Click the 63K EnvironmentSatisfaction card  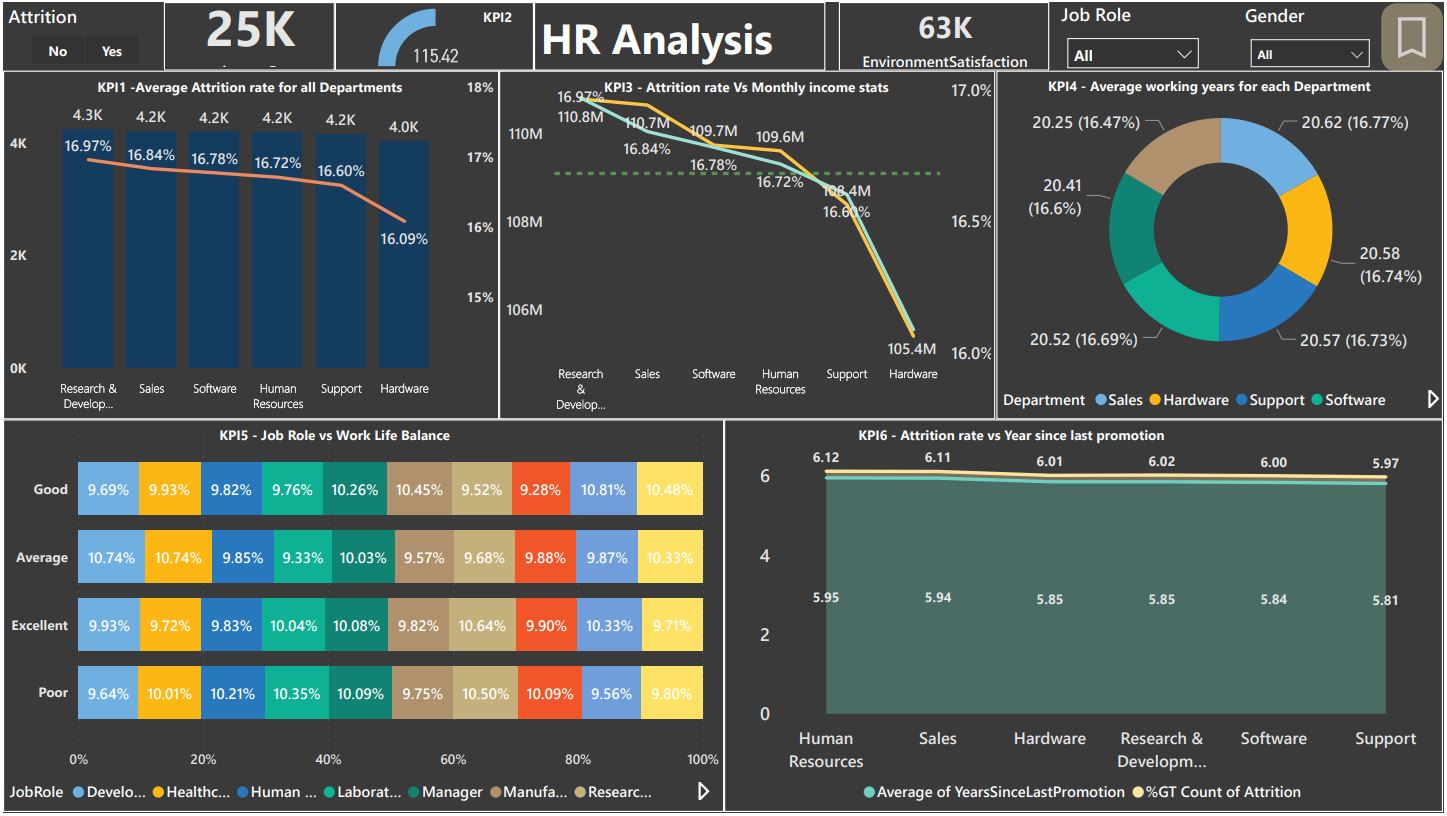945,37
